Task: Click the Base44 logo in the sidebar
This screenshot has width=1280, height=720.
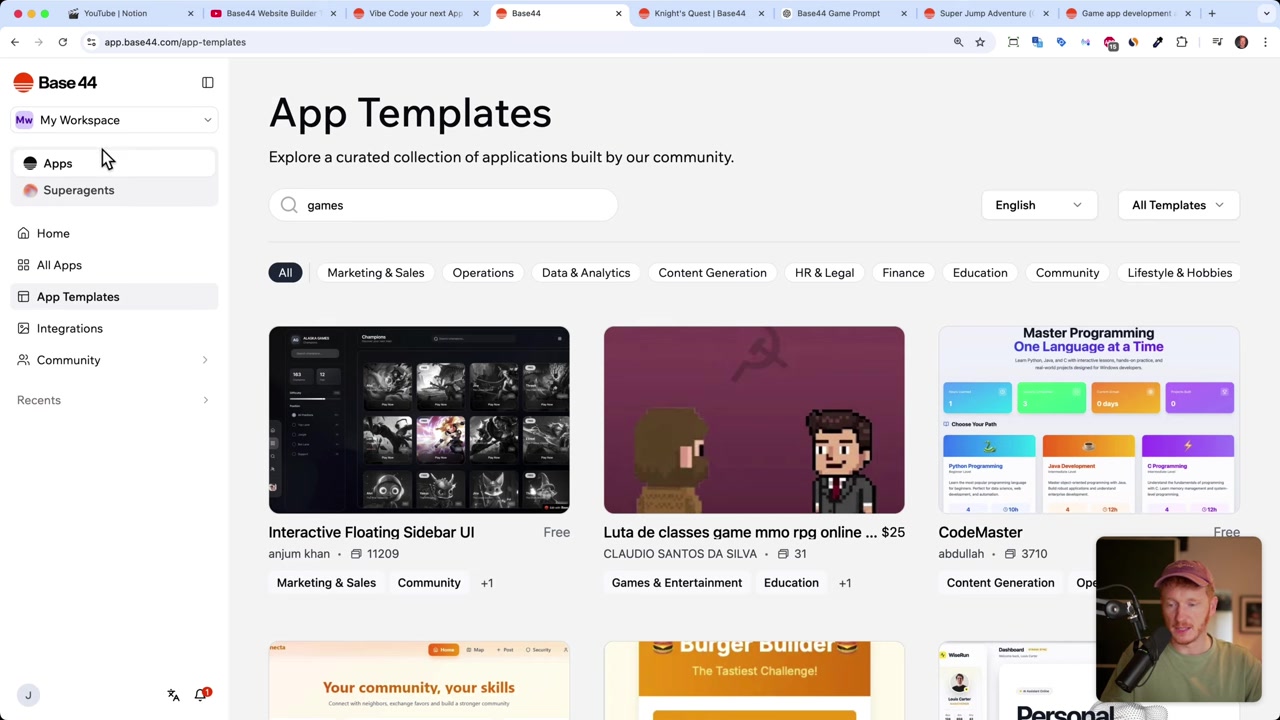Action: click(55, 83)
